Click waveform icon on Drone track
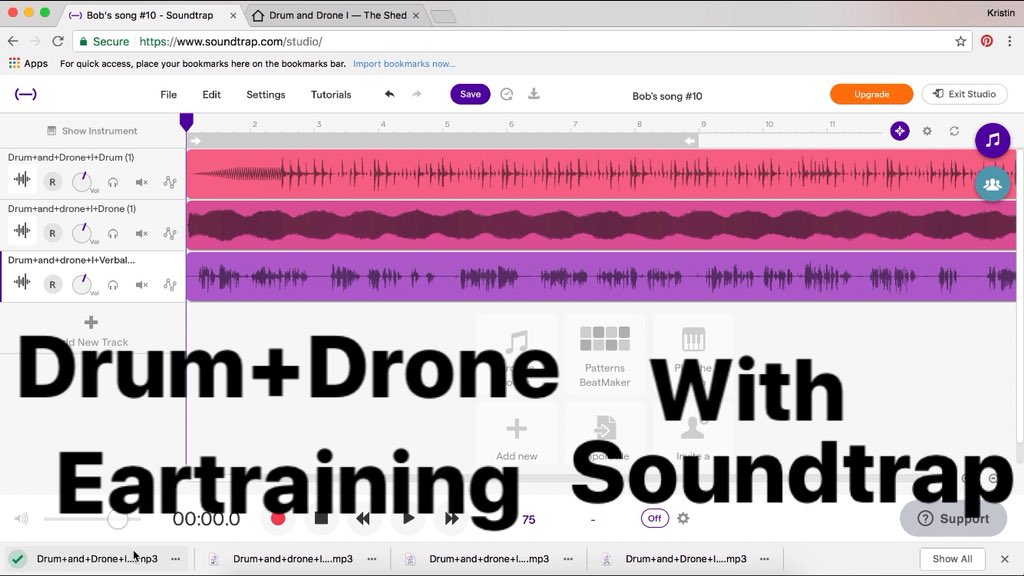This screenshot has height=576, width=1024. [x=22, y=230]
